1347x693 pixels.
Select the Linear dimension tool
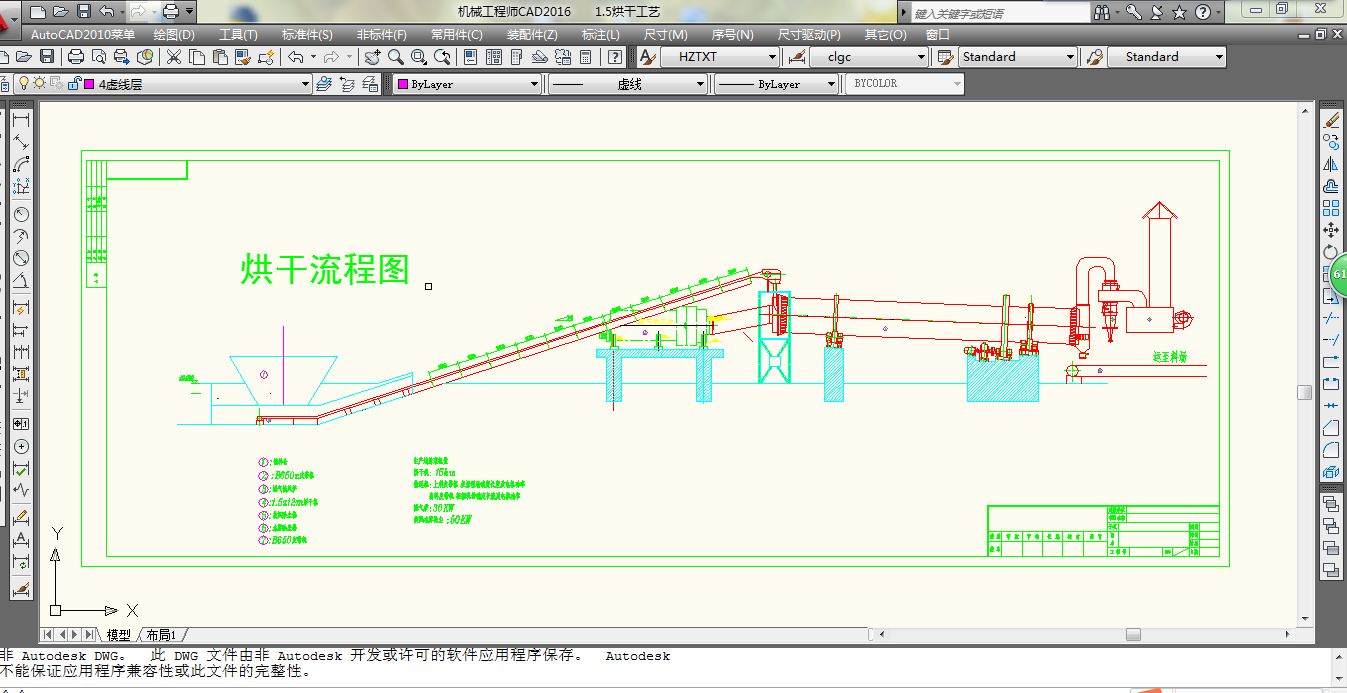pos(21,121)
